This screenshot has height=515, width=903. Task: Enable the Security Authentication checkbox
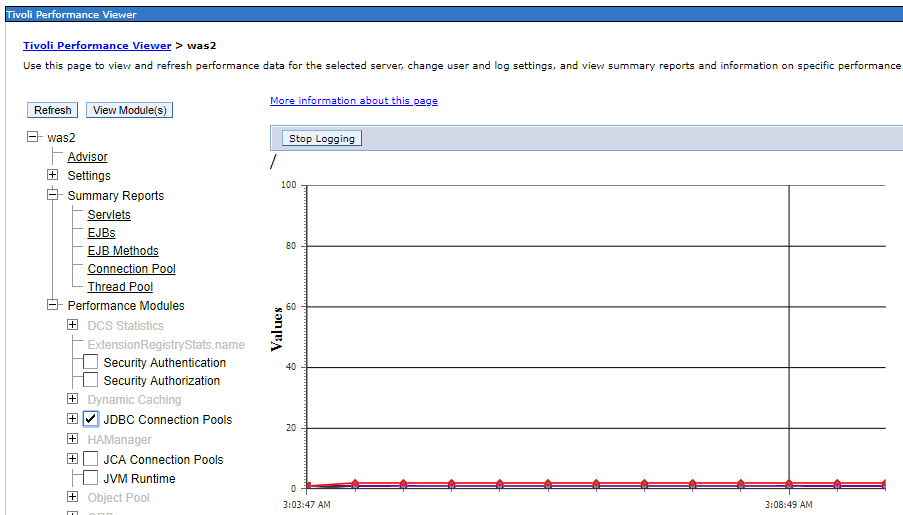90,362
